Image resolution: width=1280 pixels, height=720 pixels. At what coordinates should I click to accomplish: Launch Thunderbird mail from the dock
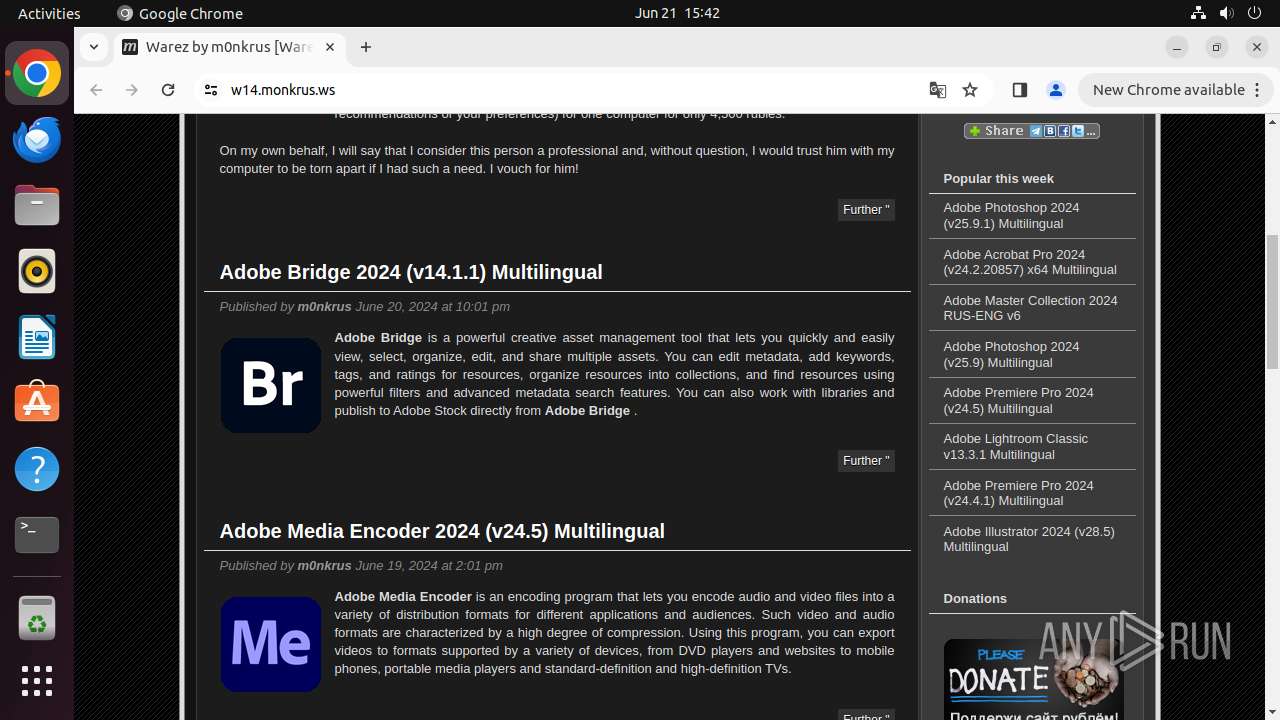click(37, 140)
